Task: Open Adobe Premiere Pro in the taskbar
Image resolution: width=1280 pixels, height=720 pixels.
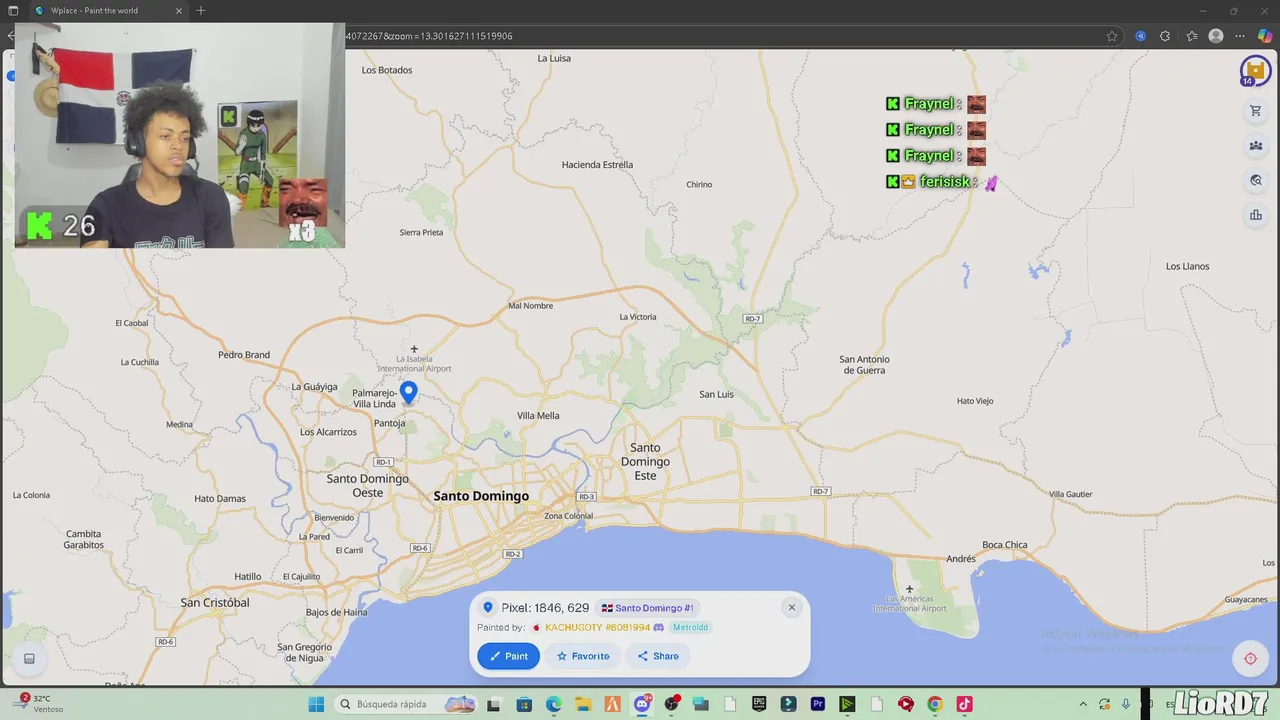Action: 818,704
